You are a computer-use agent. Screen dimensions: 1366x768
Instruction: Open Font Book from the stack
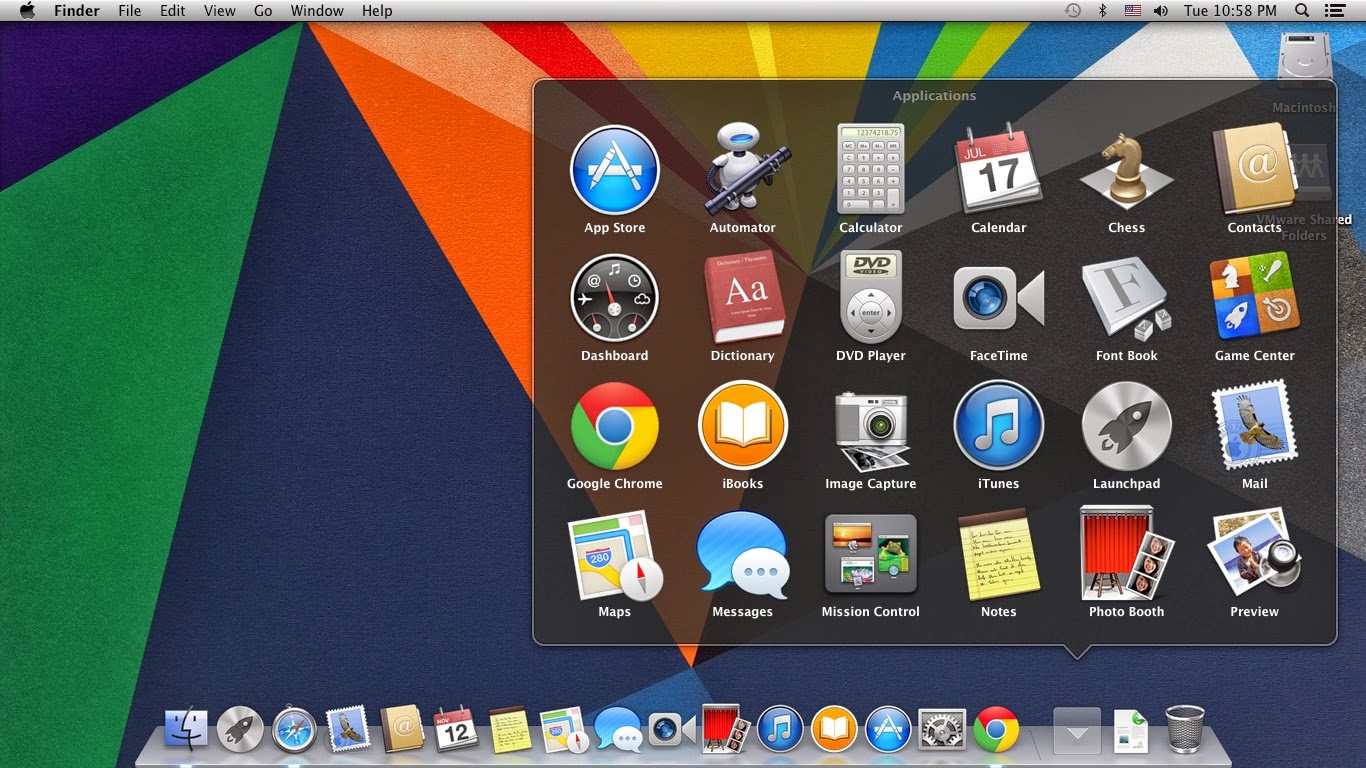click(x=1126, y=298)
